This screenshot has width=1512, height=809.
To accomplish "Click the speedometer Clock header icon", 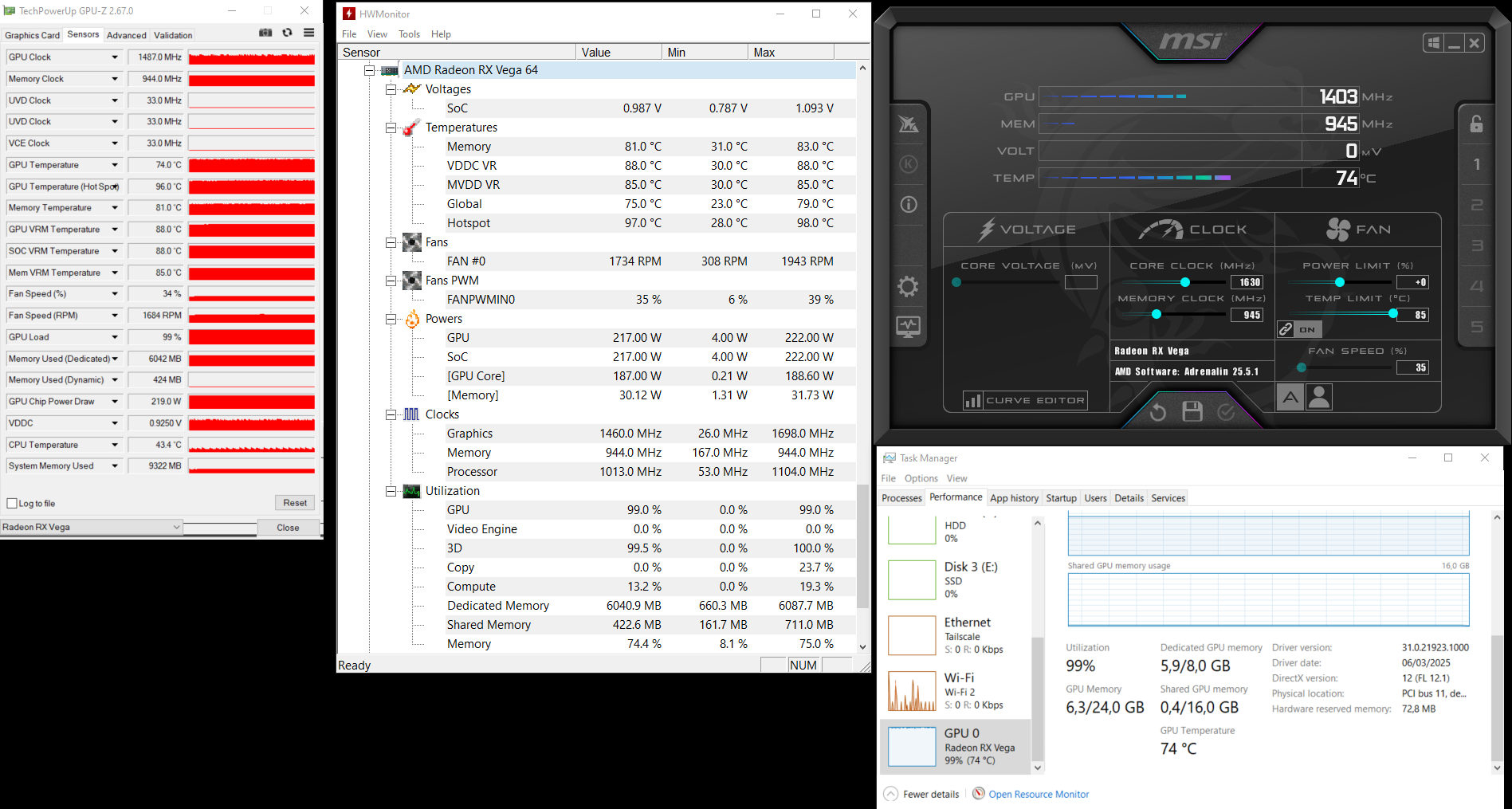I will (1161, 230).
